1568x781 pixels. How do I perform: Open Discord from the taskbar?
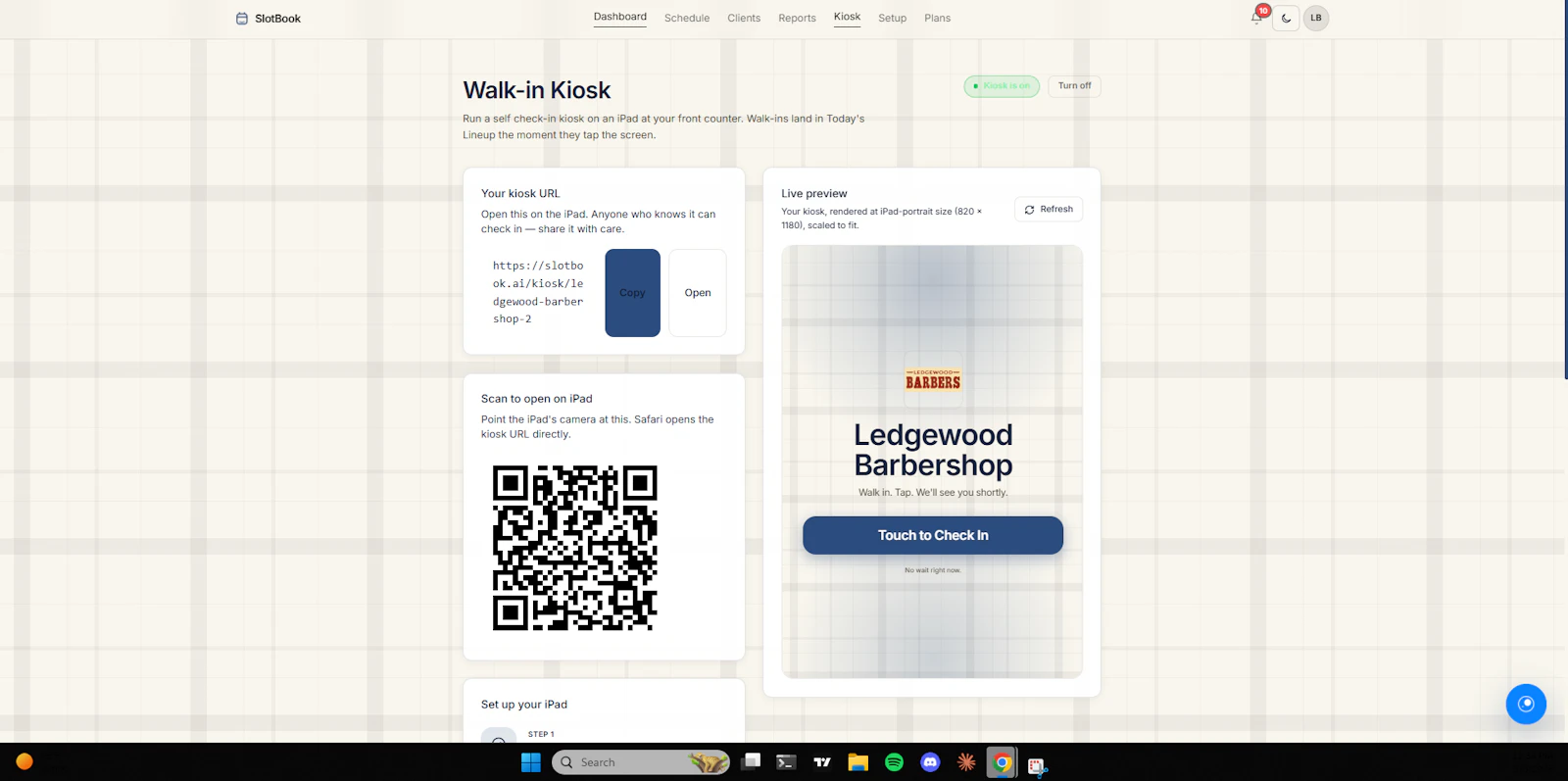930,762
